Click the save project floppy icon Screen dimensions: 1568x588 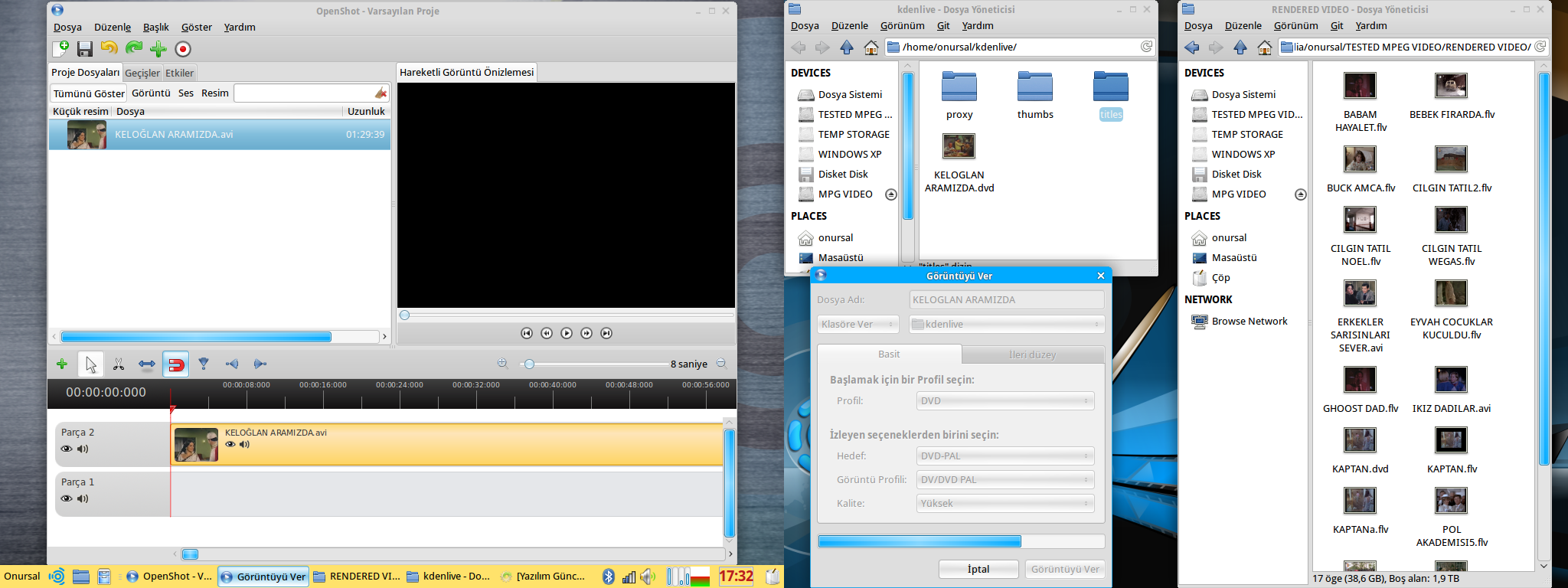click(x=85, y=49)
